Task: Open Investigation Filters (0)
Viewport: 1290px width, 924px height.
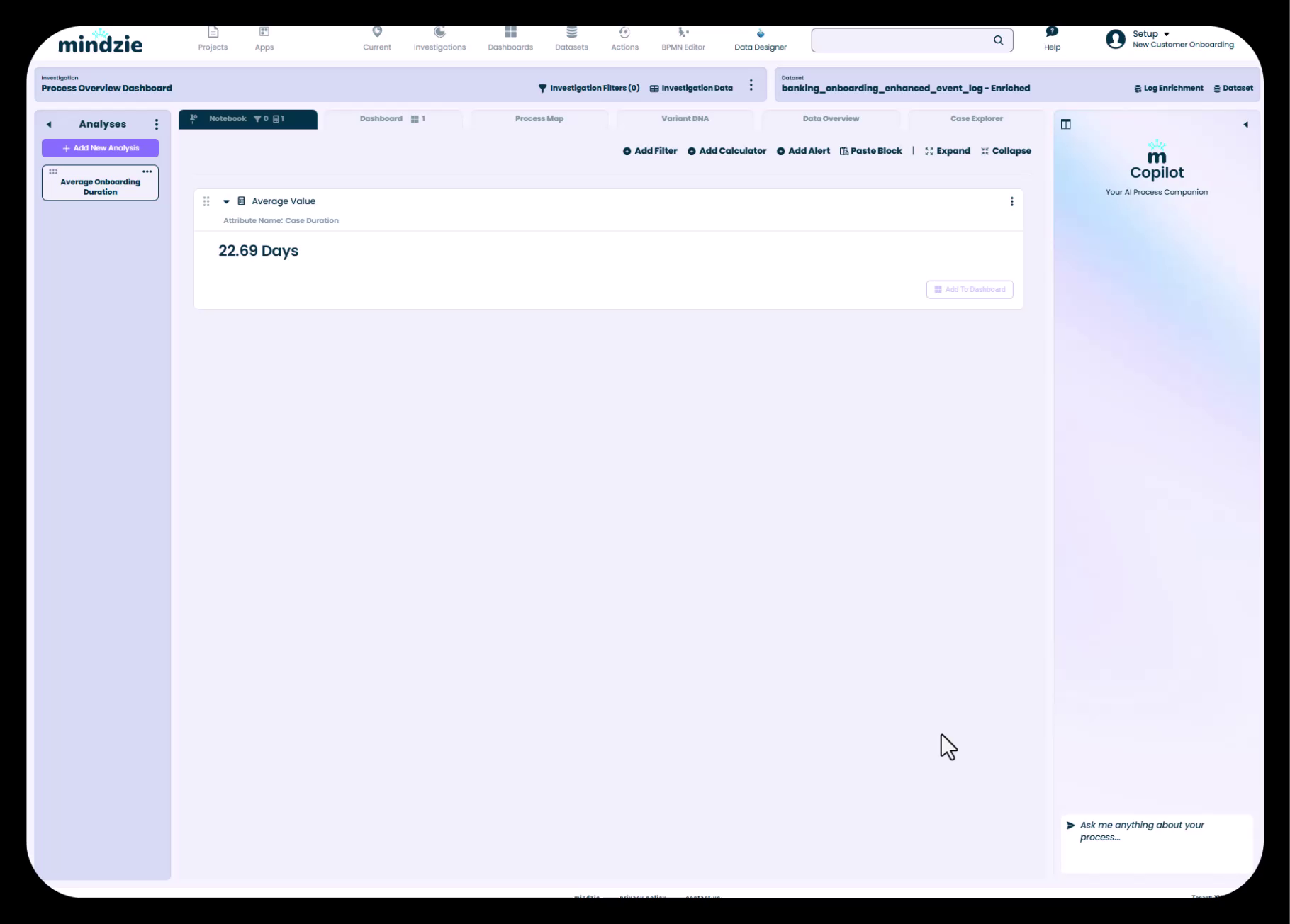Action: [588, 89]
